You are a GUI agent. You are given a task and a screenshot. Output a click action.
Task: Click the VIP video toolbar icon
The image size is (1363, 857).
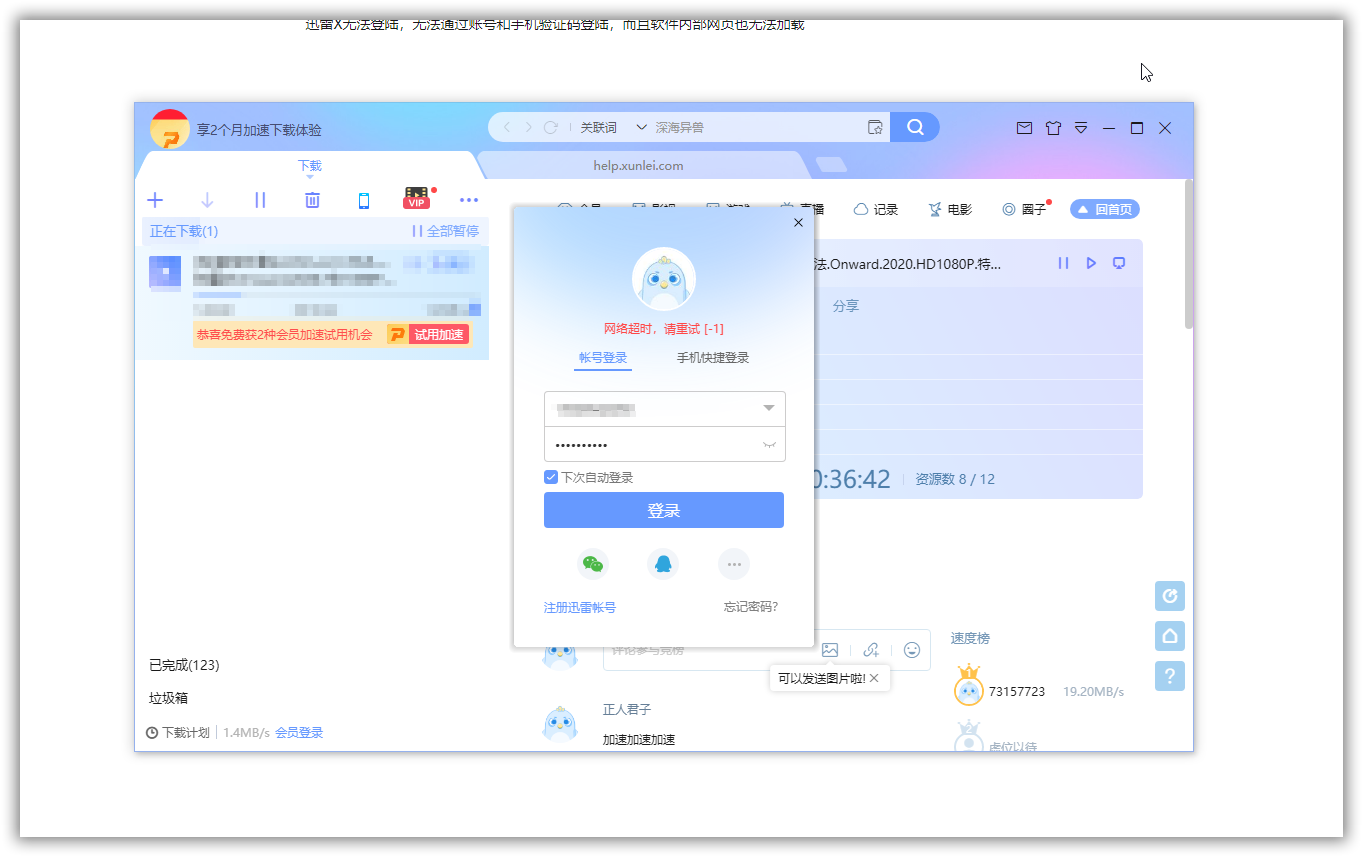click(x=415, y=199)
